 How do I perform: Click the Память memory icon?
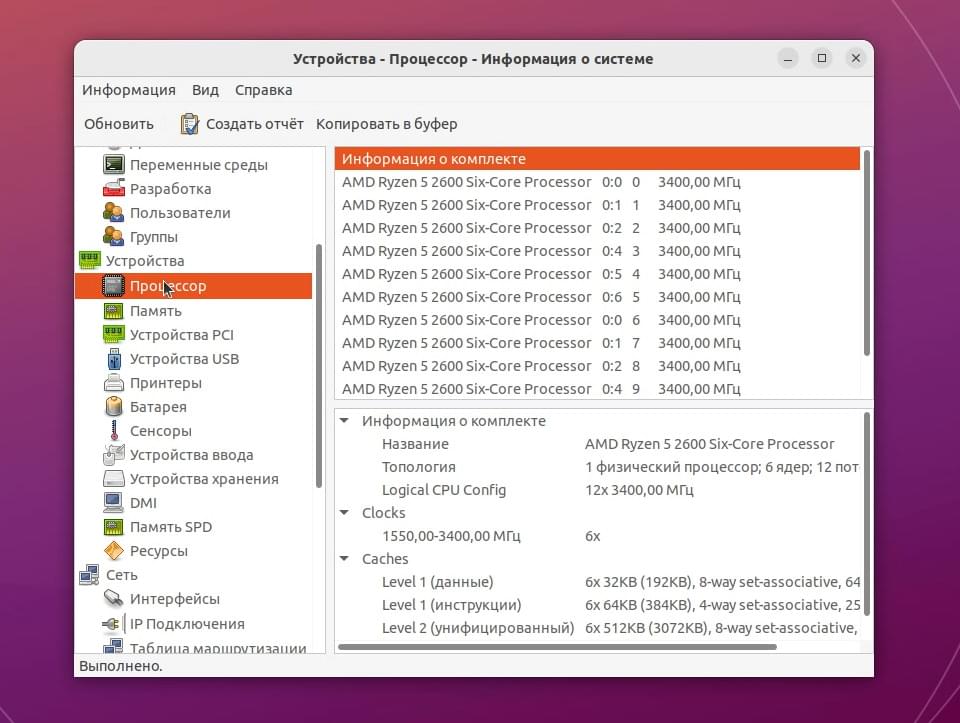click(114, 311)
